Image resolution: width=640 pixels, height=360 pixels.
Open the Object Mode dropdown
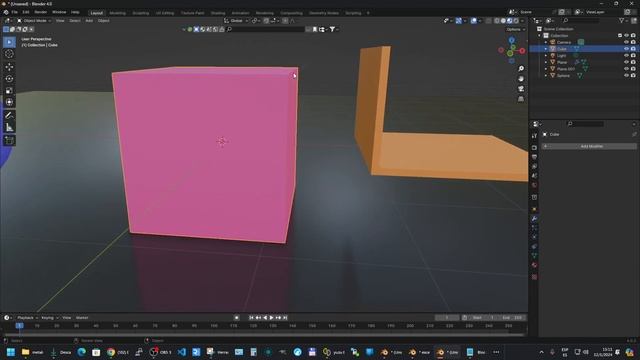point(34,20)
